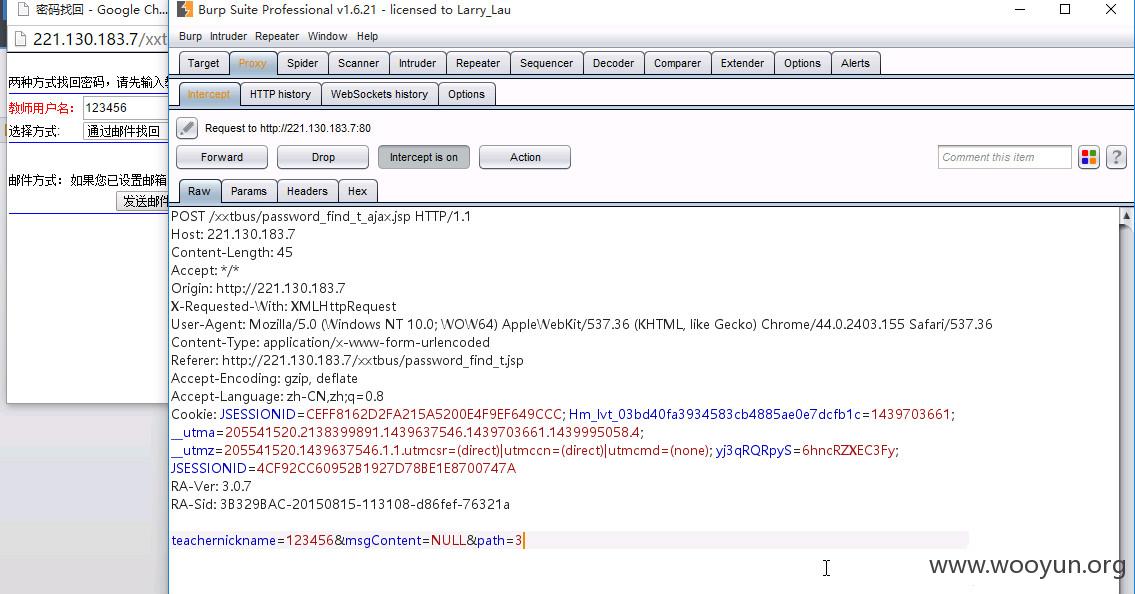This screenshot has height=594, width=1135.
Task: Click the teacher username field in Chrome
Action: point(125,108)
